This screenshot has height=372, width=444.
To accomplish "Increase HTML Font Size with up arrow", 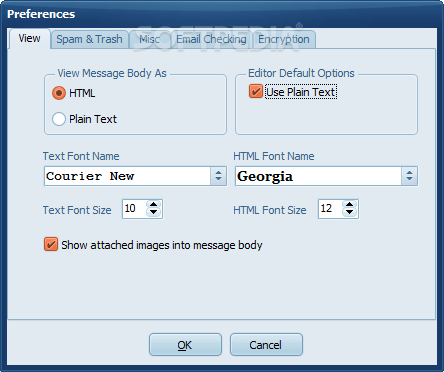I will click(349, 205).
